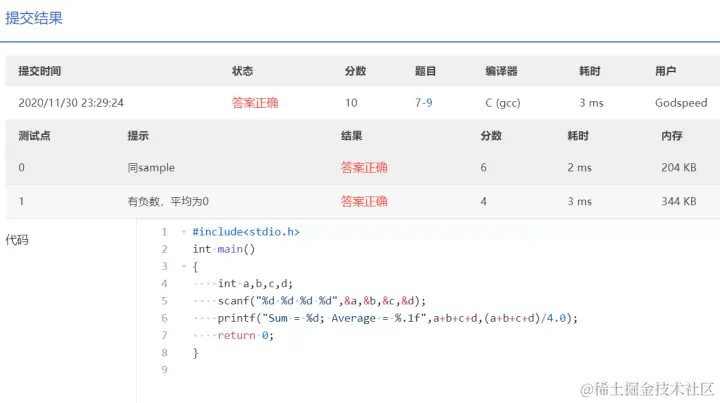720x403 pixels.
Task: Click the 有负数，平均为0 hint cell
Action: (x=168, y=202)
